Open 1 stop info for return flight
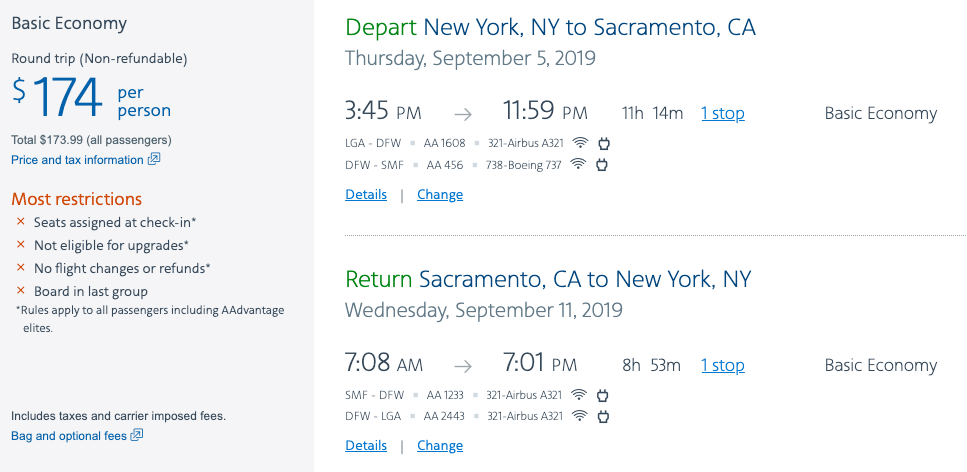Viewport: 967px width, 472px height. pos(723,365)
